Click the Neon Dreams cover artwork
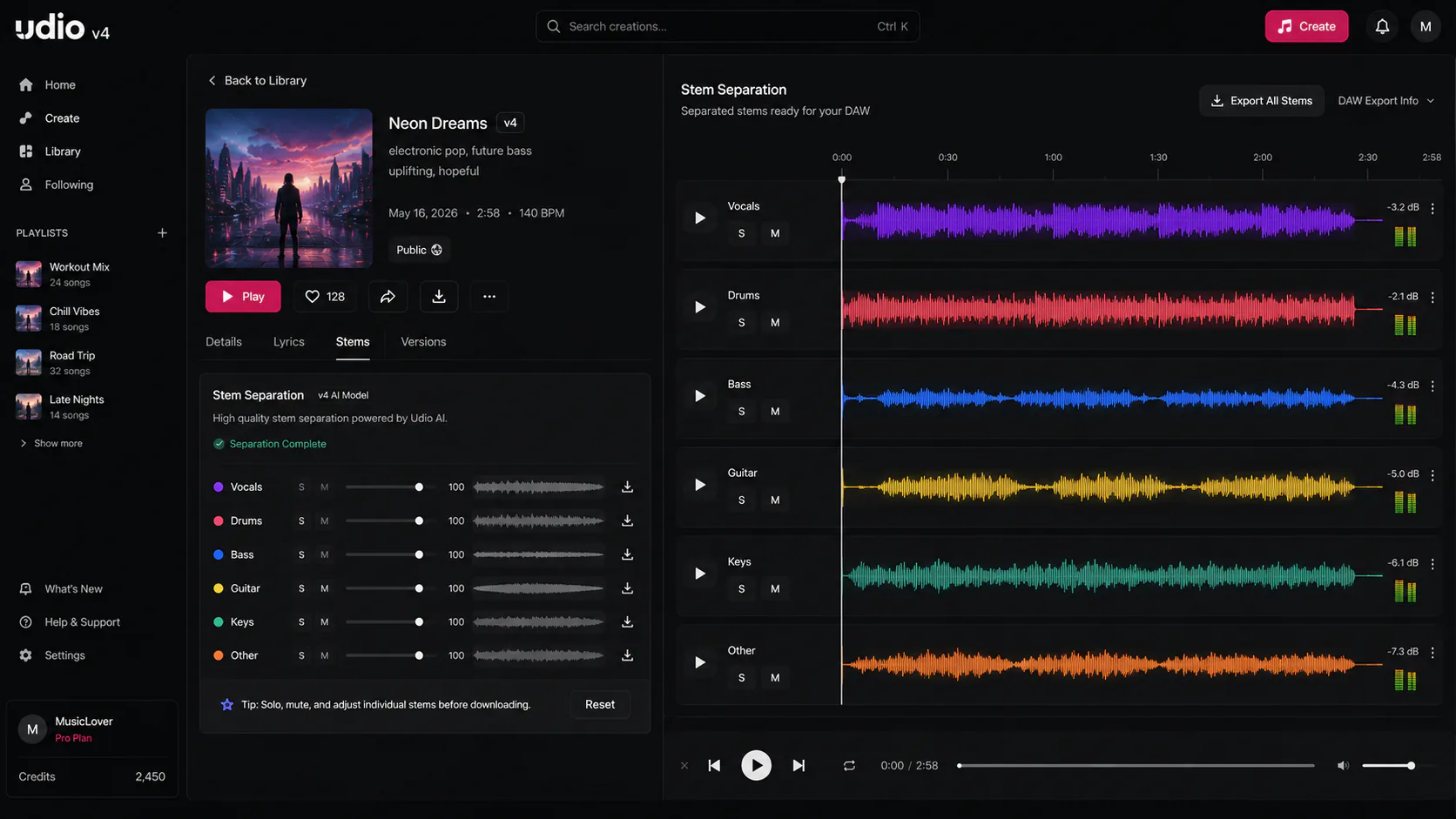Viewport: 1456px width, 819px height. (x=289, y=188)
